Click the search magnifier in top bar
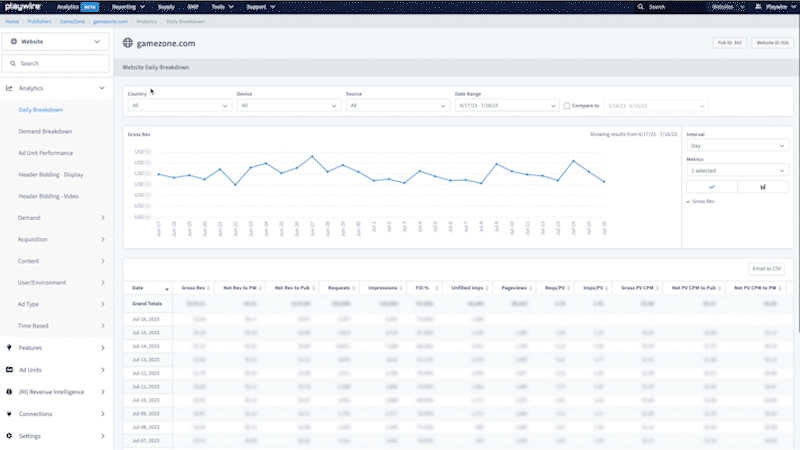The height and width of the screenshot is (450, 800). 640,7
